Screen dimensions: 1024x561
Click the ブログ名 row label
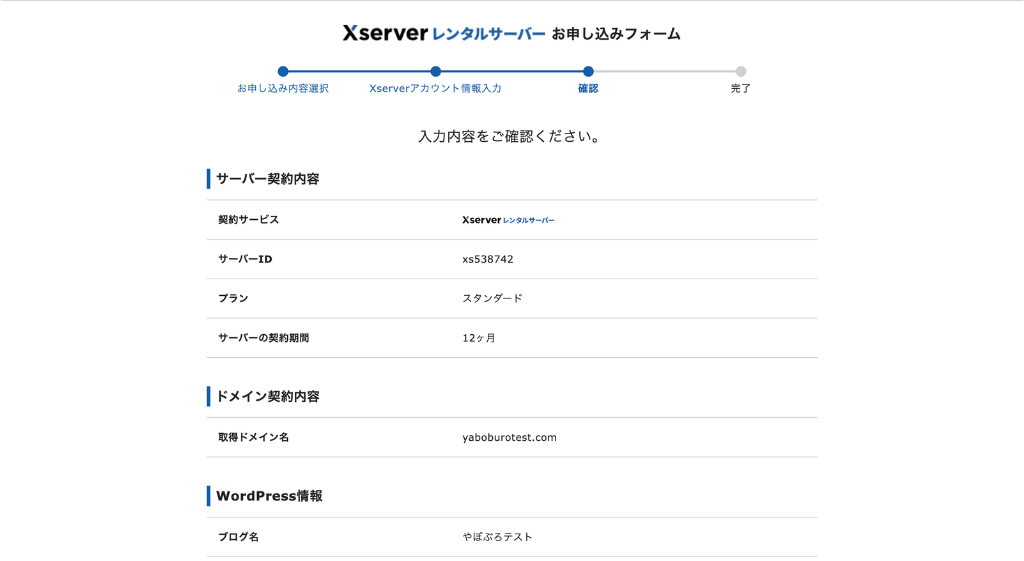[x=238, y=537]
